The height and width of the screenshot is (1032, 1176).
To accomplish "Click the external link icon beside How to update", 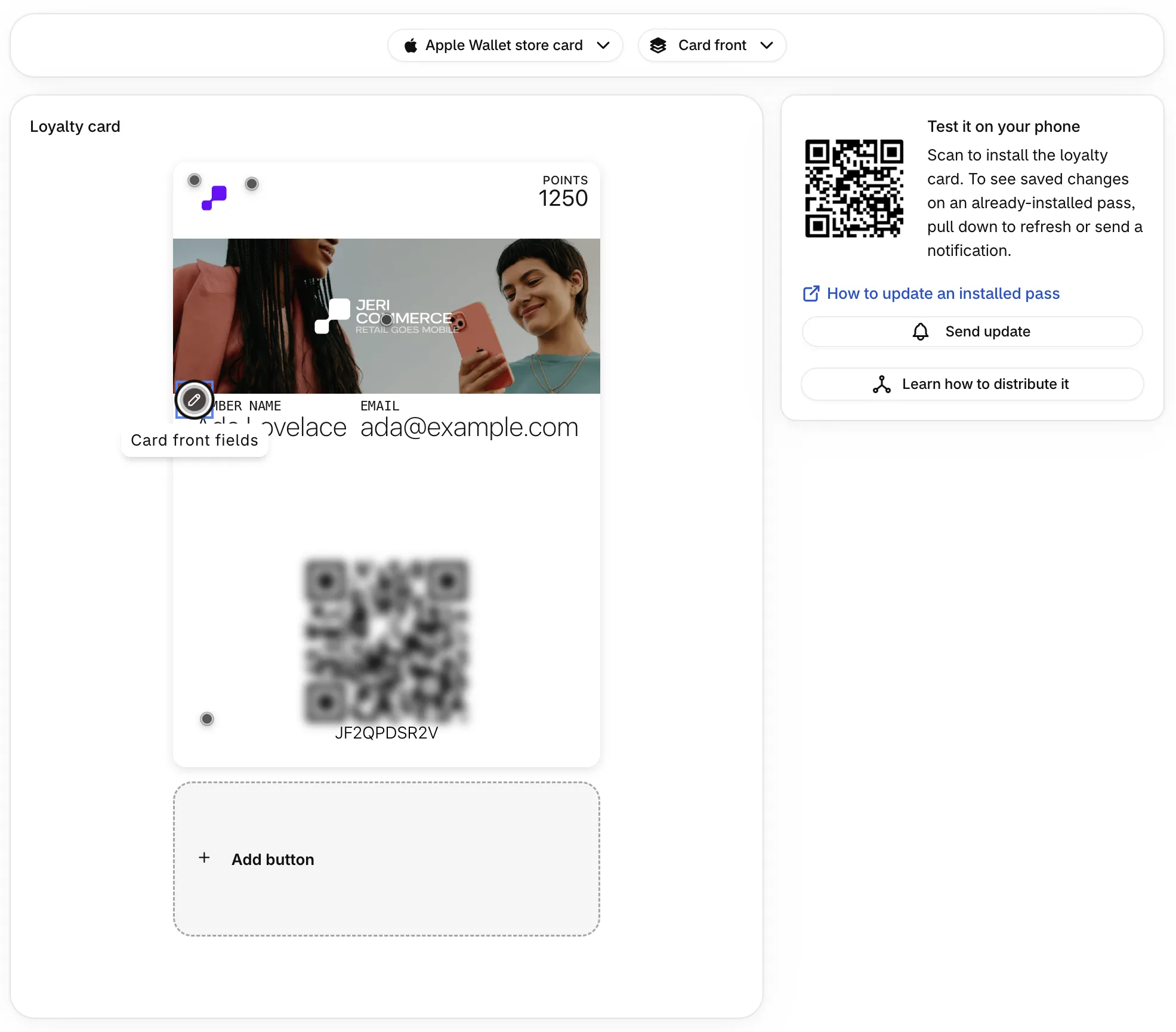I will (x=811, y=293).
